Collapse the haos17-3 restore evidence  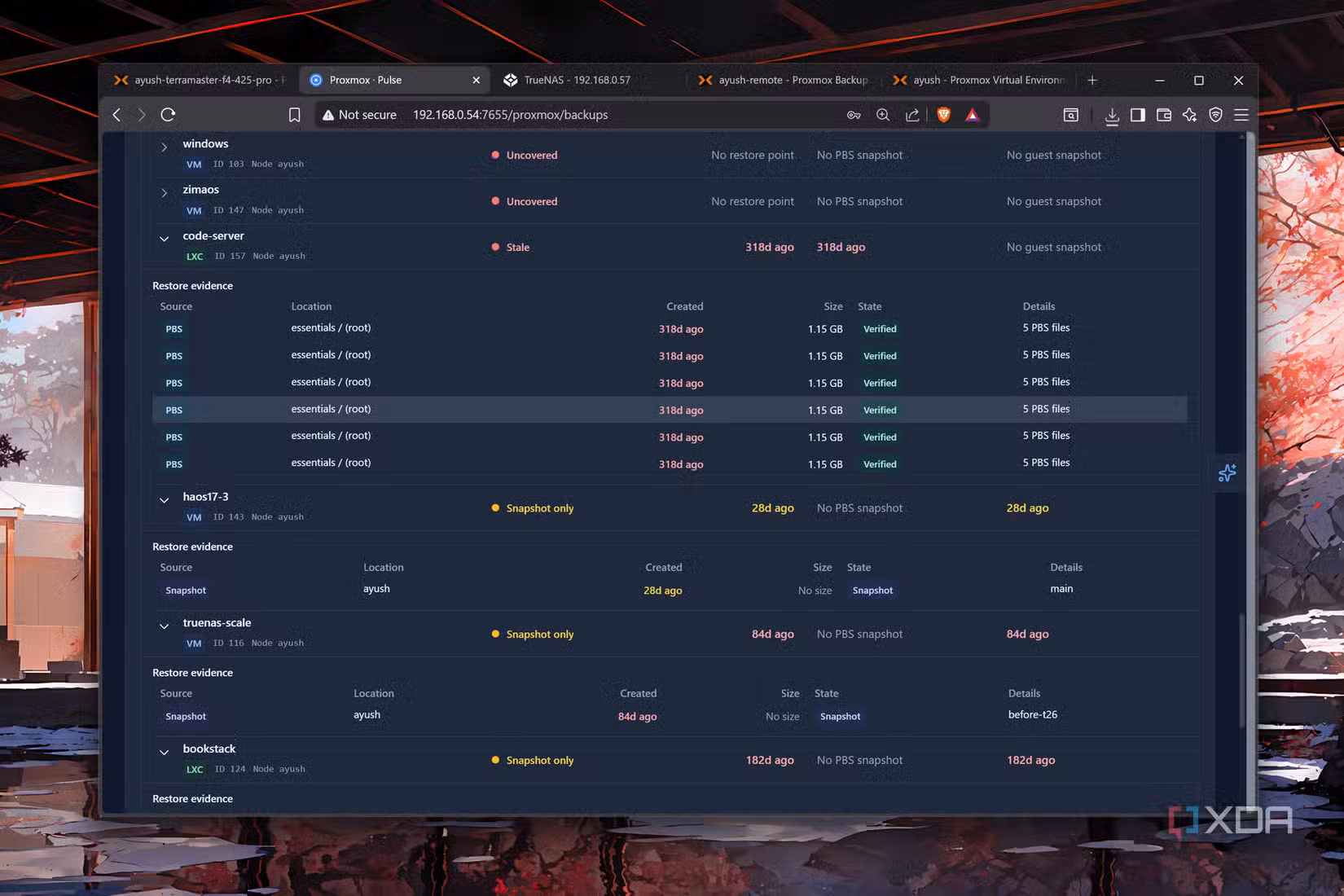[165, 500]
